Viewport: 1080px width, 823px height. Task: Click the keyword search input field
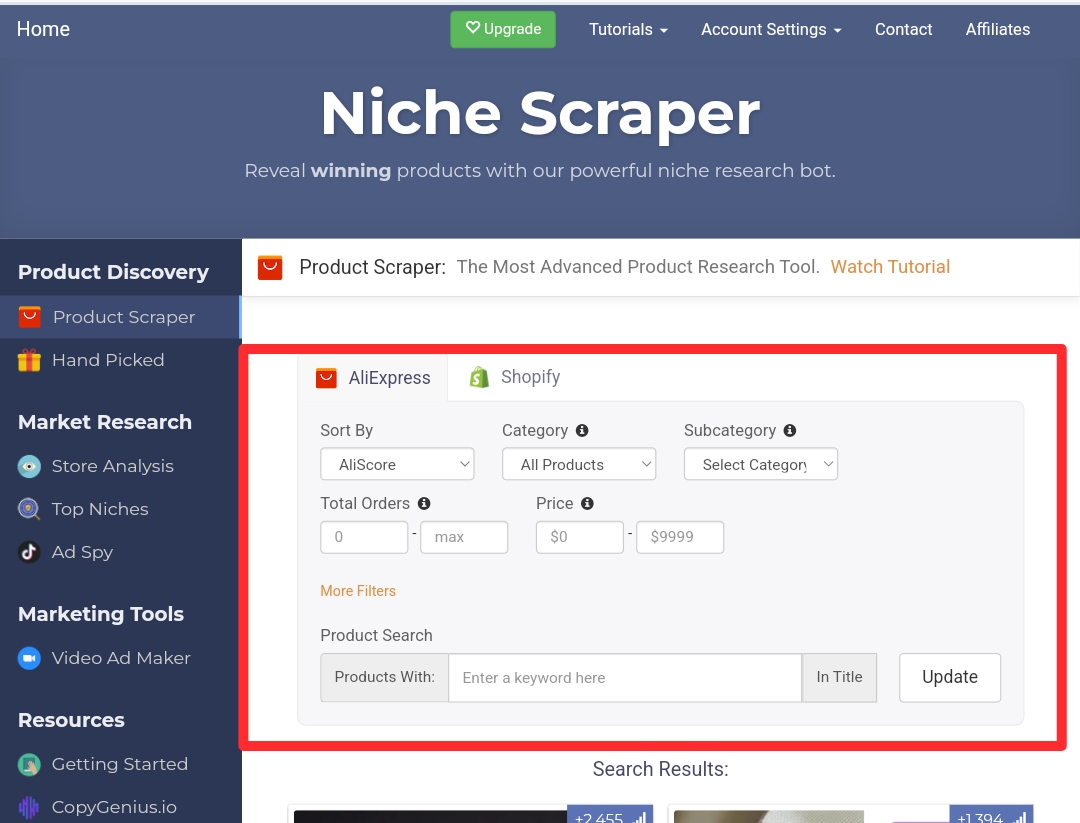[625, 678]
